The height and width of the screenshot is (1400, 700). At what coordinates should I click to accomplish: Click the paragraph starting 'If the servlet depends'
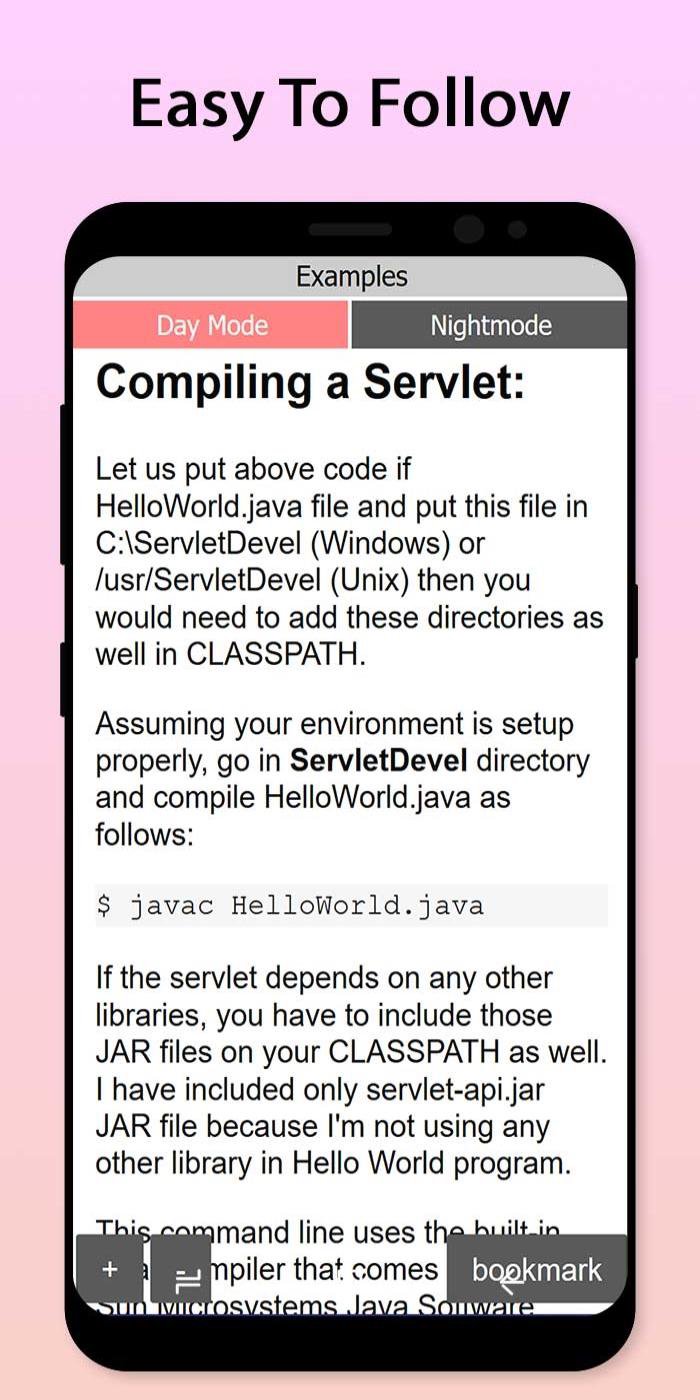click(x=351, y=1070)
